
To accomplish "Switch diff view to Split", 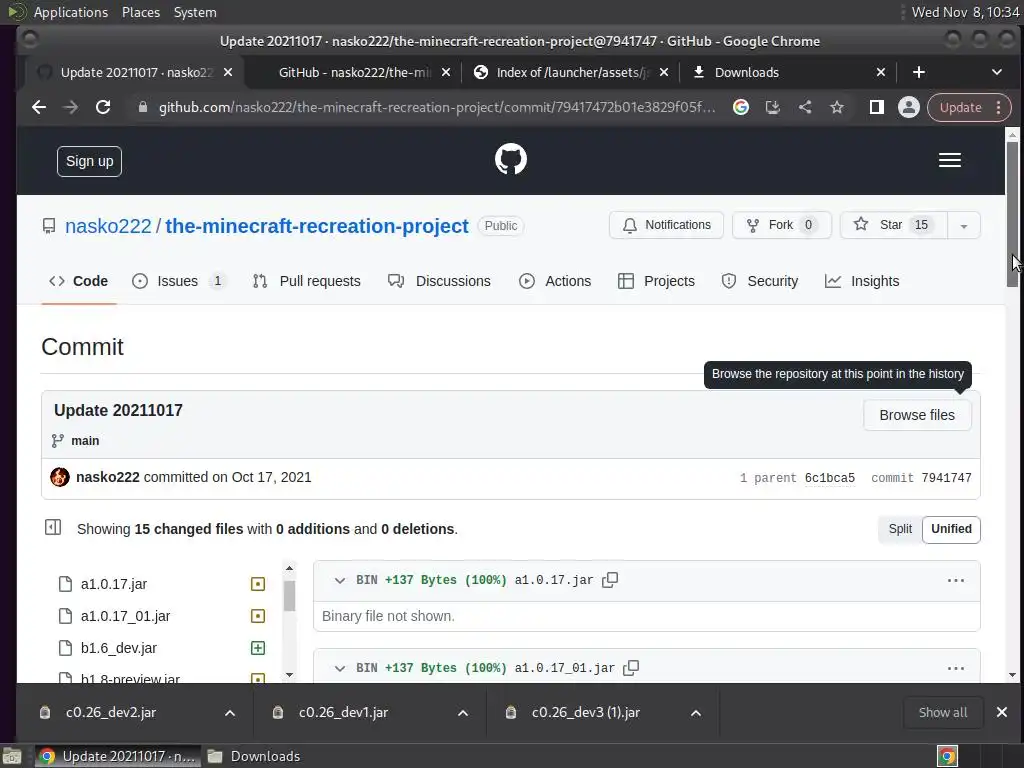I will click(900, 529).
